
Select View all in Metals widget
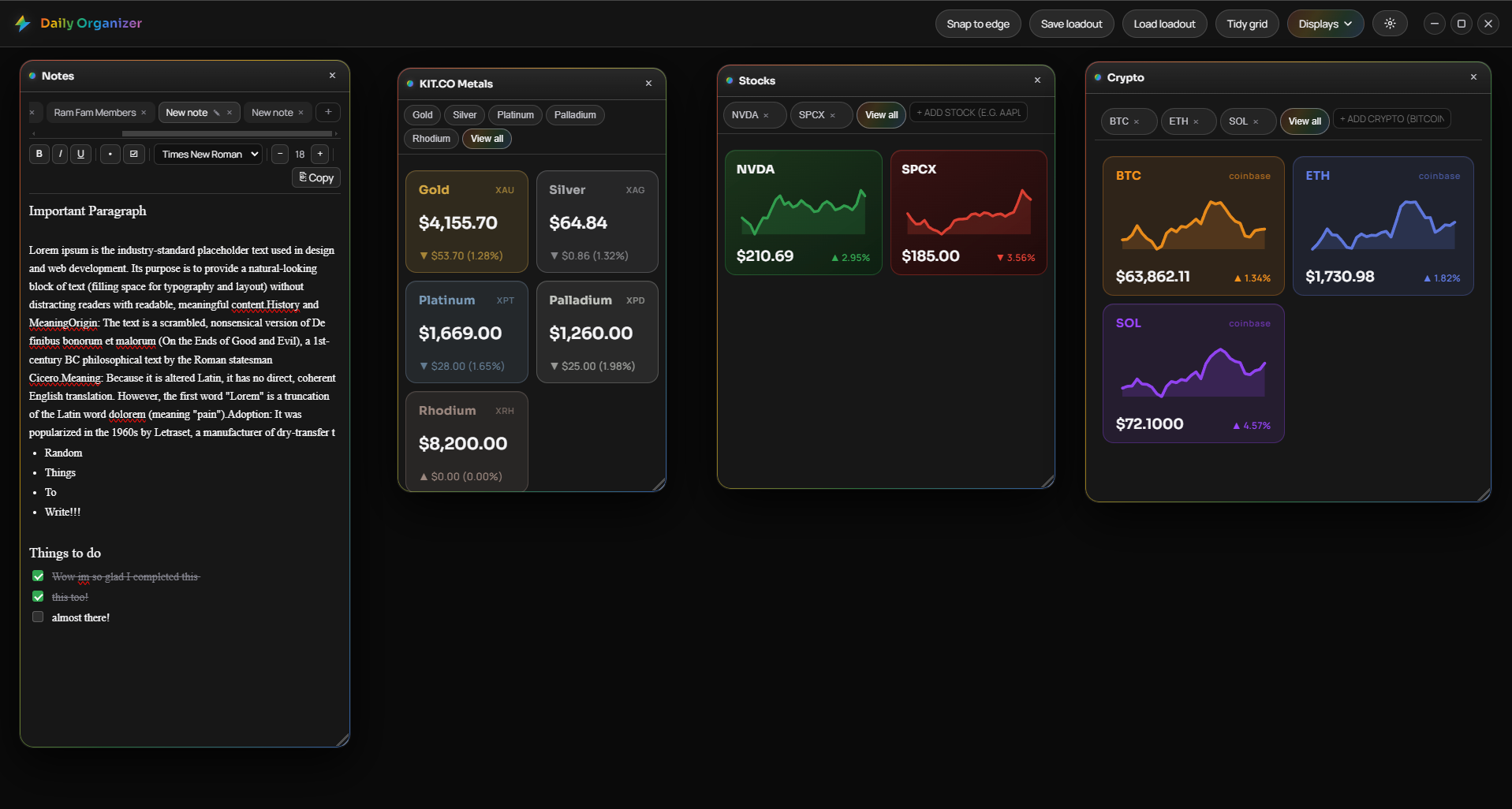487,139
